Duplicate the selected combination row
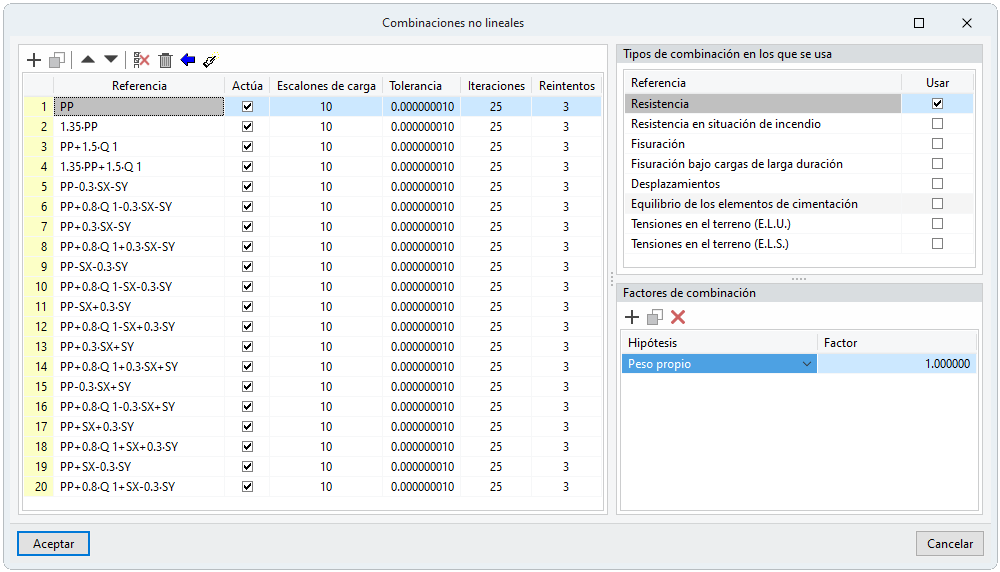Screen dimensions: 1000x572 coord(57,61)
